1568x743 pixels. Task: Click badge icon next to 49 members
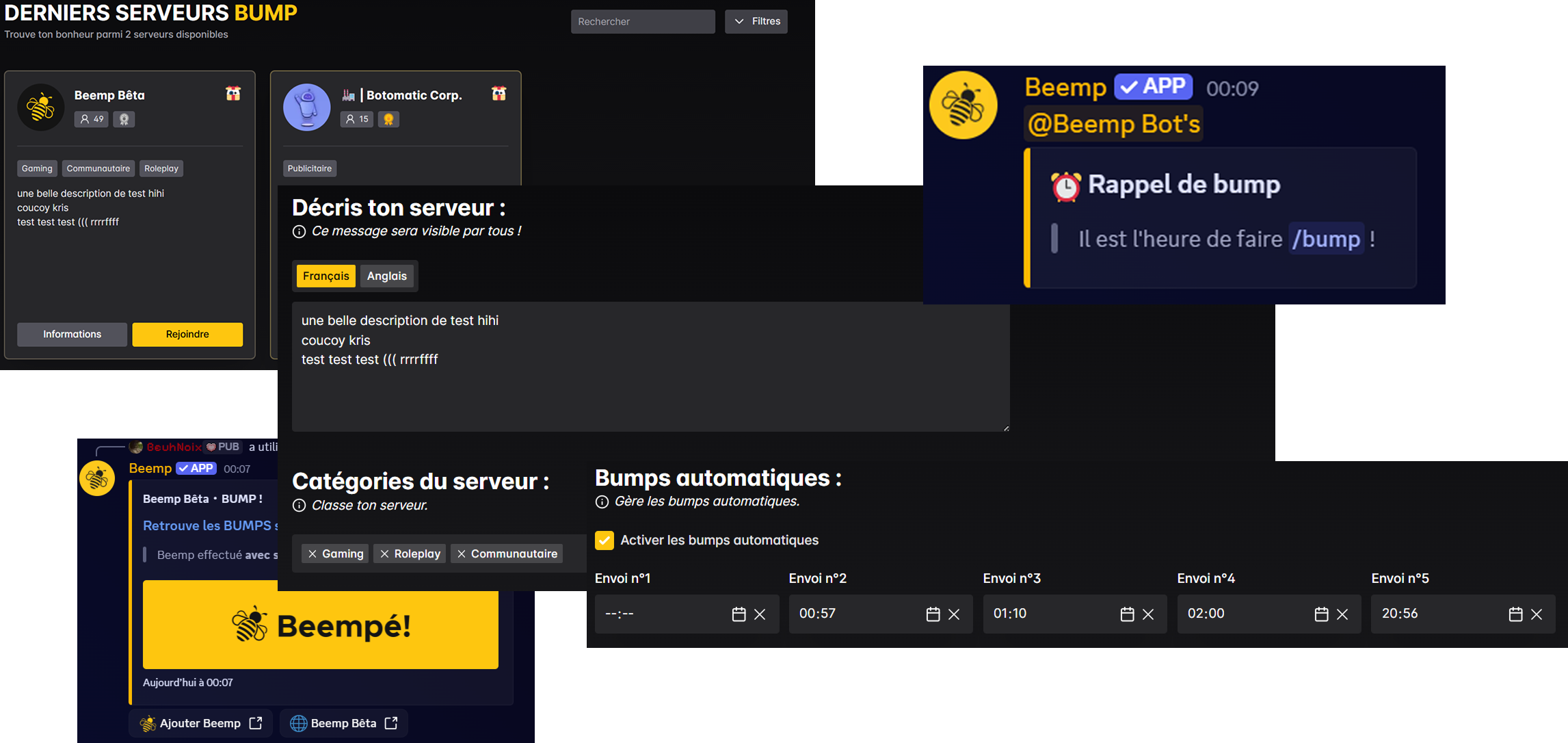124,119
